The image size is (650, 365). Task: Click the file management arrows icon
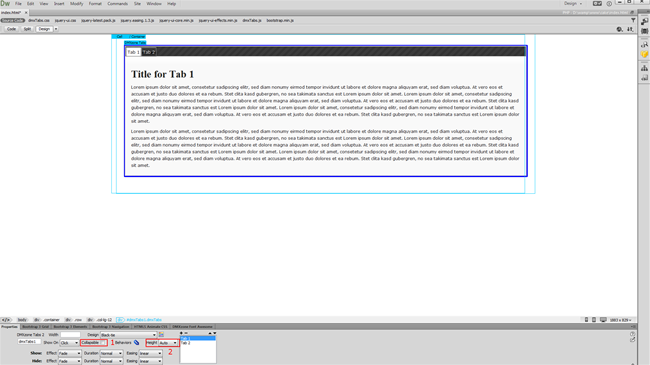(x=630, y=29)
